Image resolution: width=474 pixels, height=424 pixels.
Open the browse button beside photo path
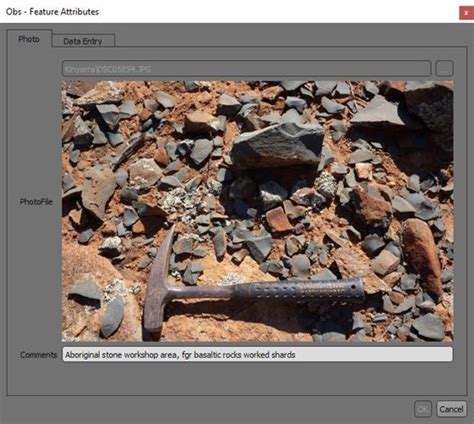[x=444, y=69]
